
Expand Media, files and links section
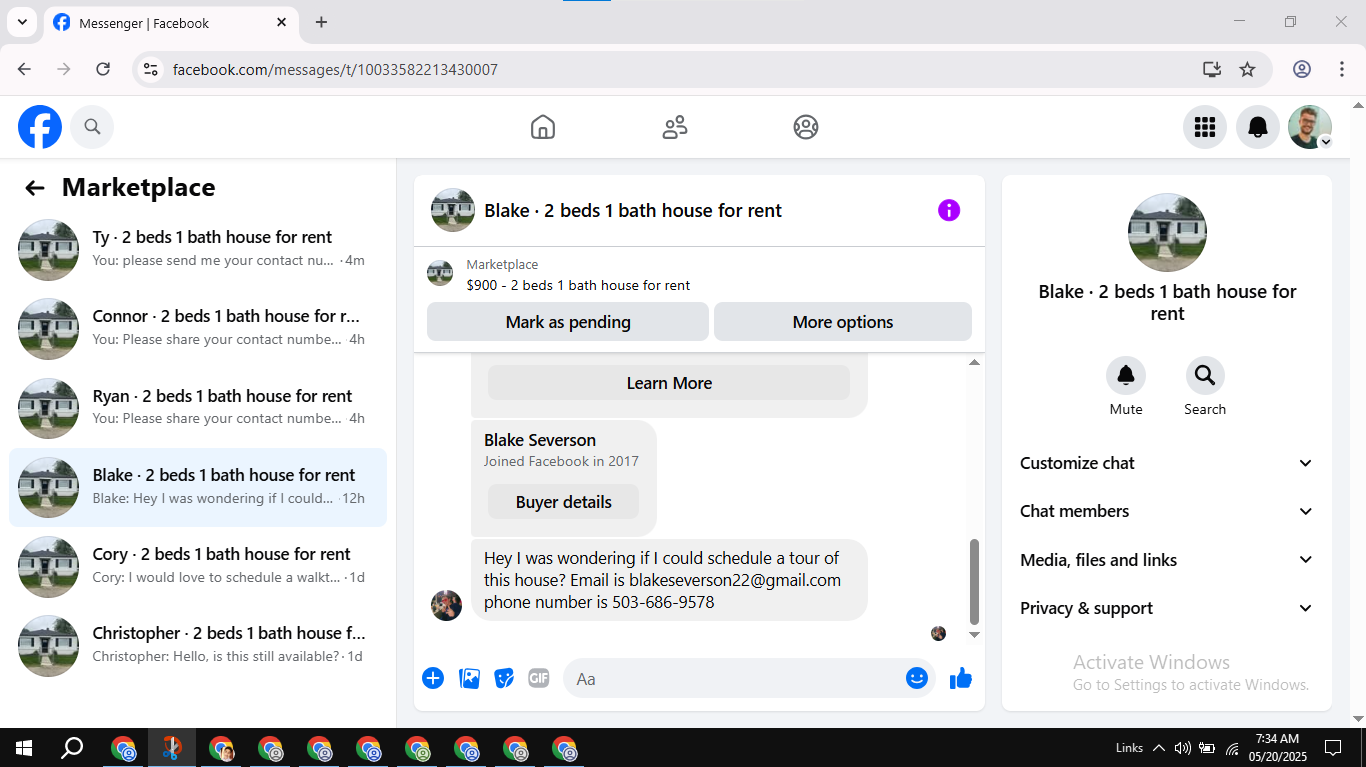point(1167,560)
